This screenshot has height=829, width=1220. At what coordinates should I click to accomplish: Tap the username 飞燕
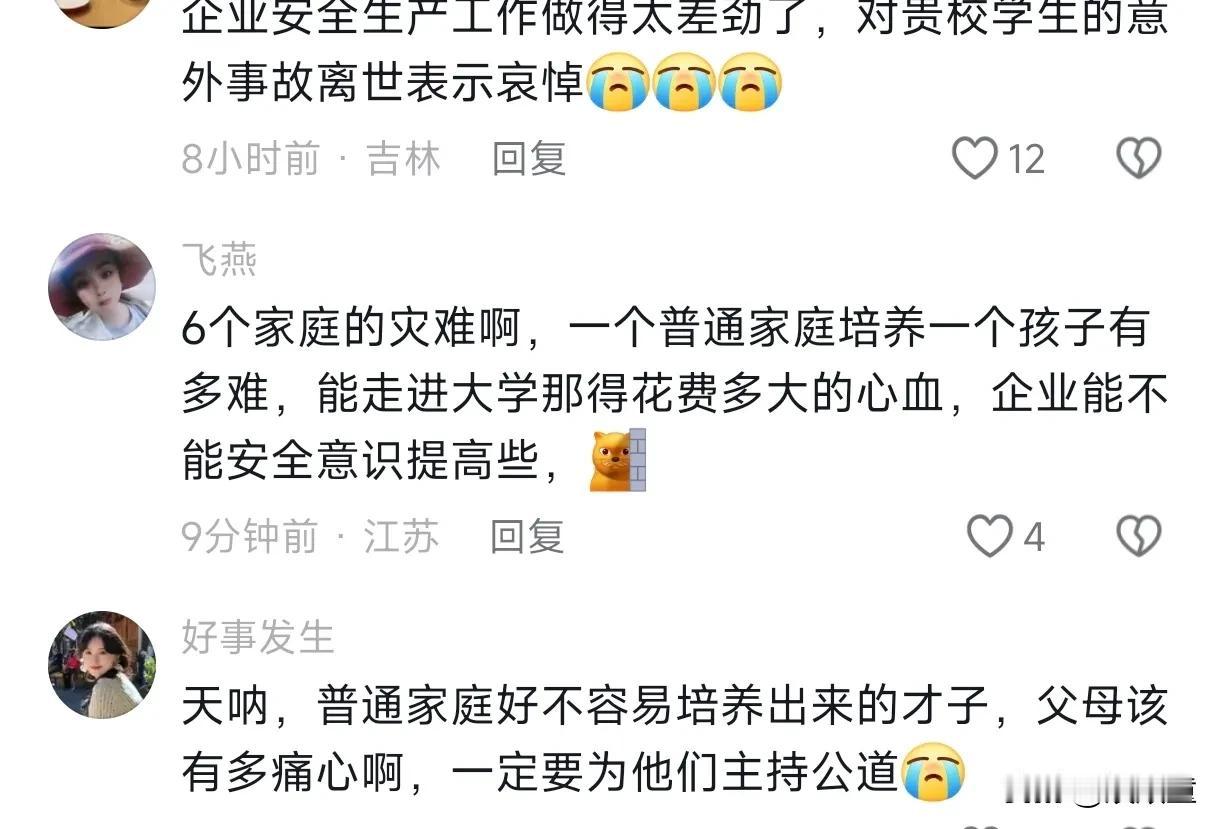(219, 260)
